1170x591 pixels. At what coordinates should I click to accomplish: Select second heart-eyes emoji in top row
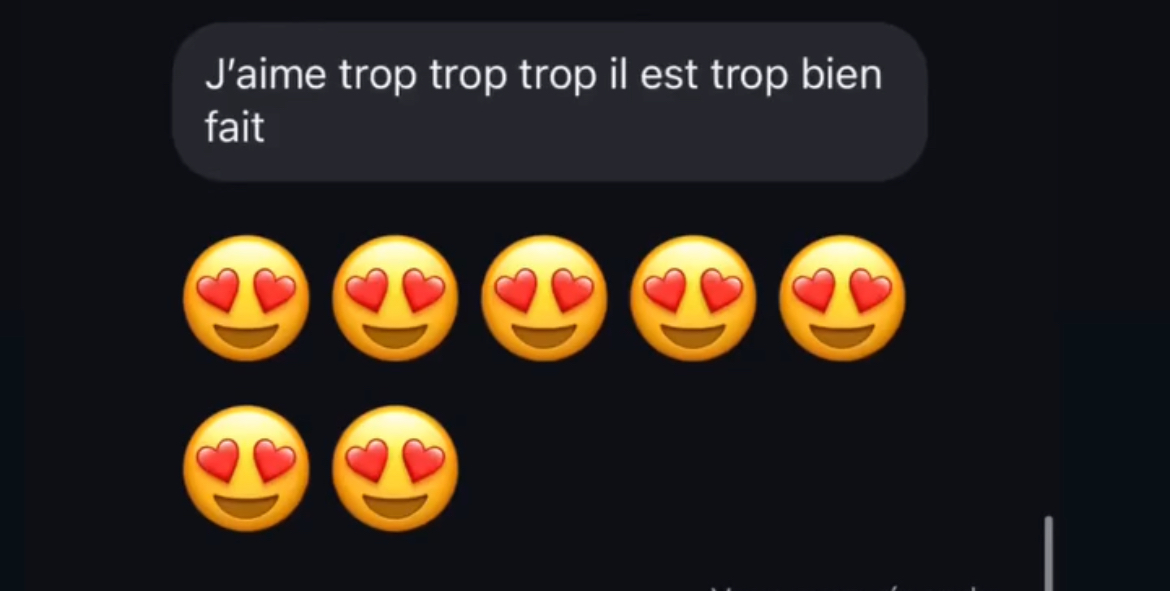(395, 298)
